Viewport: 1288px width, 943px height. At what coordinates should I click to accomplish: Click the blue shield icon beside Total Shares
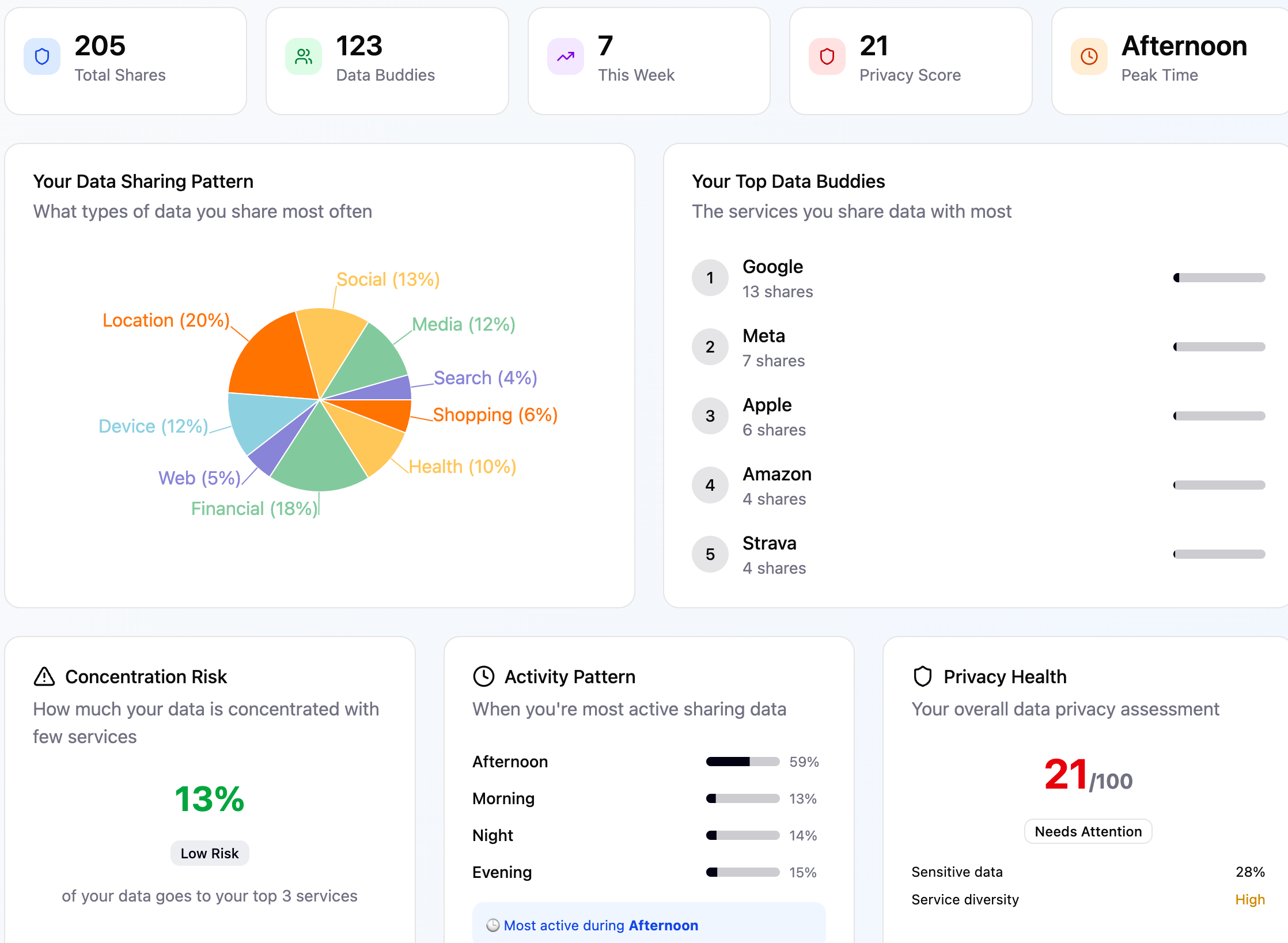click(42, 56)
